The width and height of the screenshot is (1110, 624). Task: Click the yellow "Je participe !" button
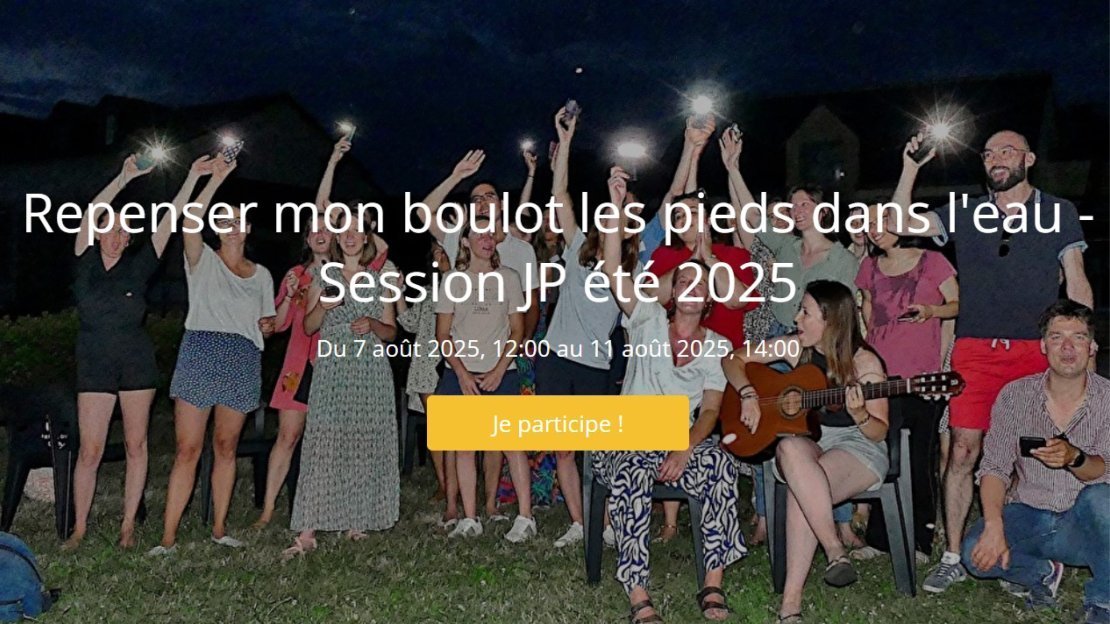(558, 423)
